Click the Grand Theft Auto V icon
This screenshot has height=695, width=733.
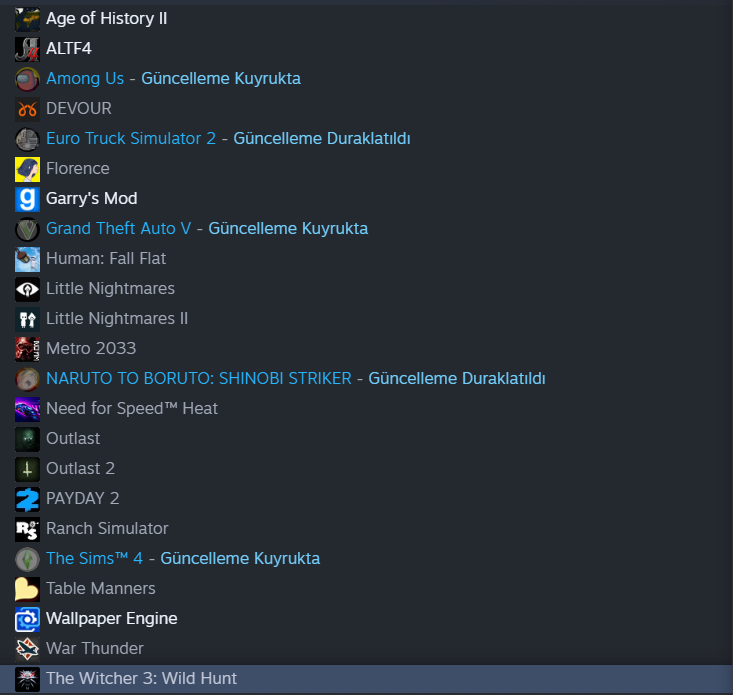[27, 229]
